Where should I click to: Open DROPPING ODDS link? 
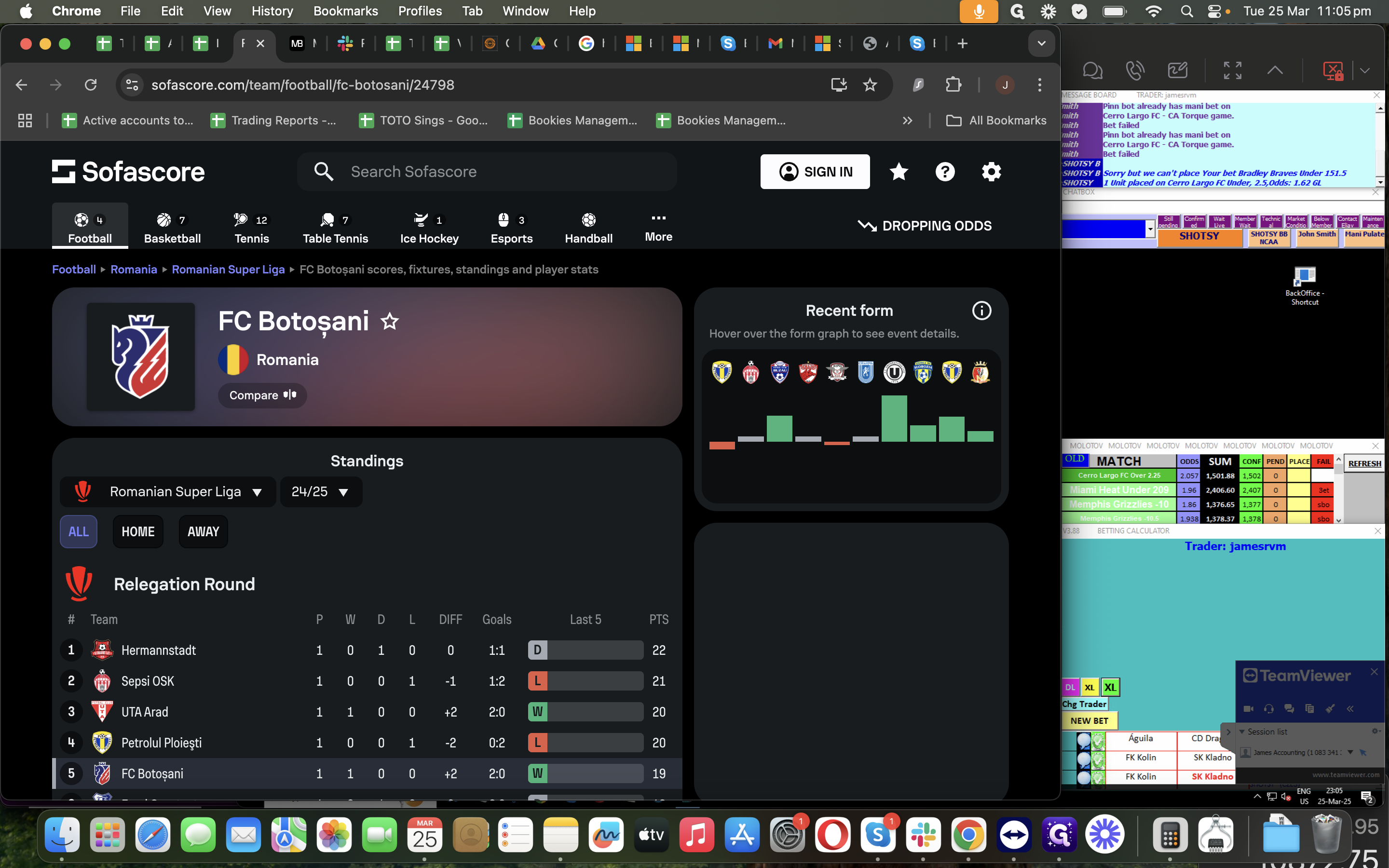click(x=924, y=226)
